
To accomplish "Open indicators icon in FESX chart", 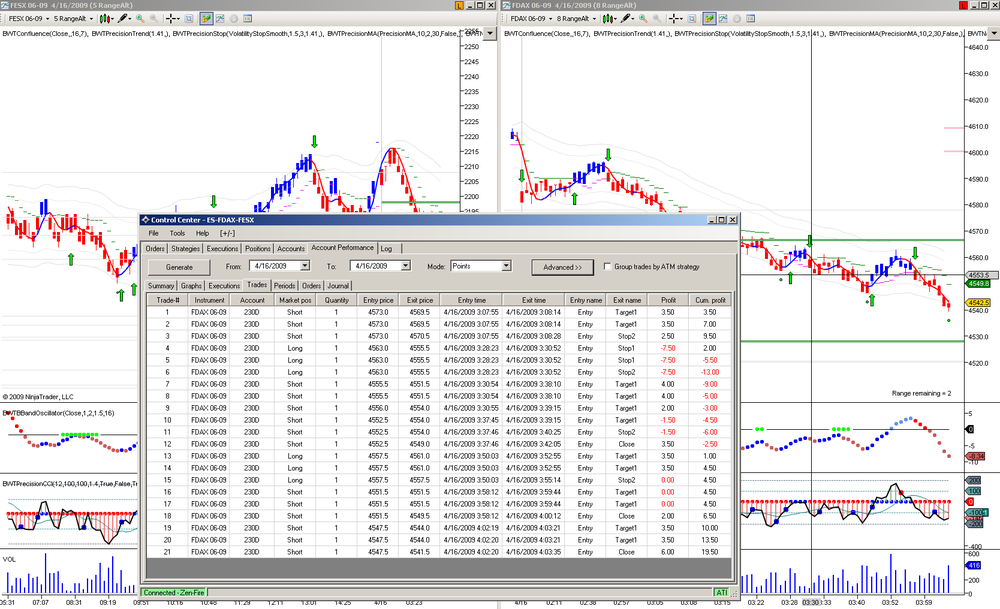I will tap(220, 18).
